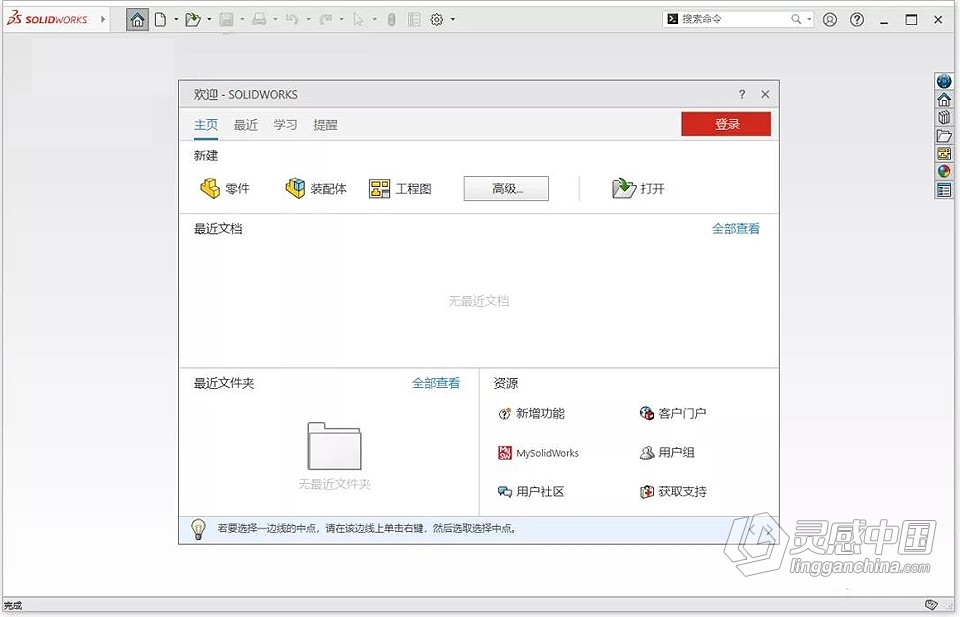960x617 pixels.
Task: Click the red 登录 login button
Action: (726, 124)
